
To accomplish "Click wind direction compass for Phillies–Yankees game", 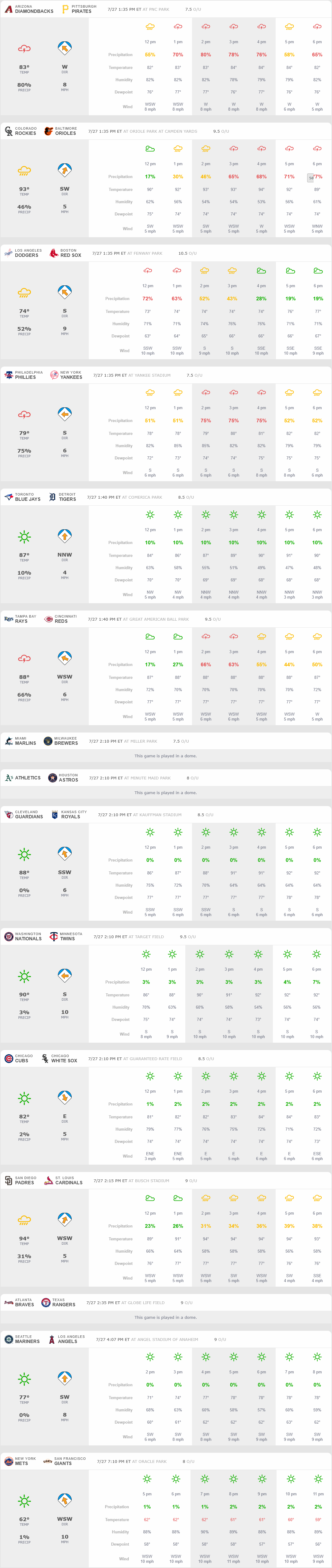I will point(64,414).
